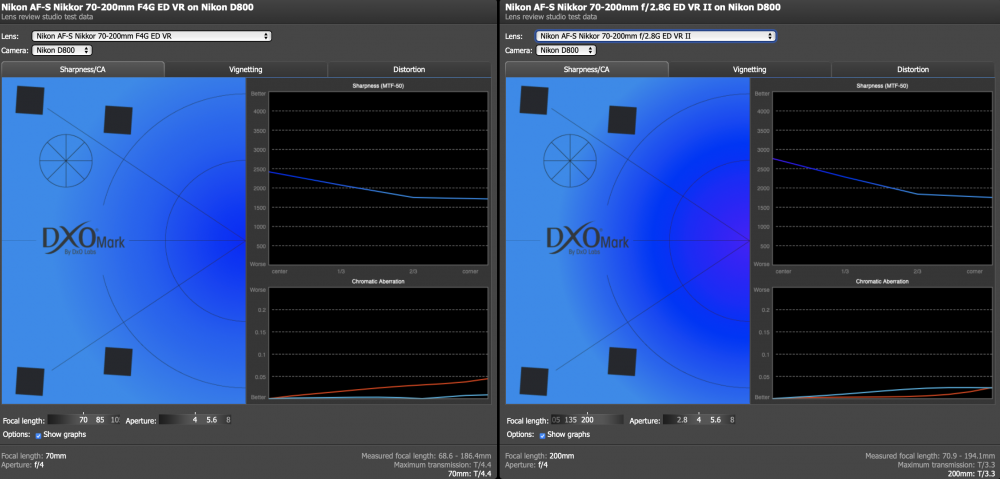Click 'Focal length: 70mm' summary text
The width and height of the screenshot is (1000, 479).
tap(34, 456)
